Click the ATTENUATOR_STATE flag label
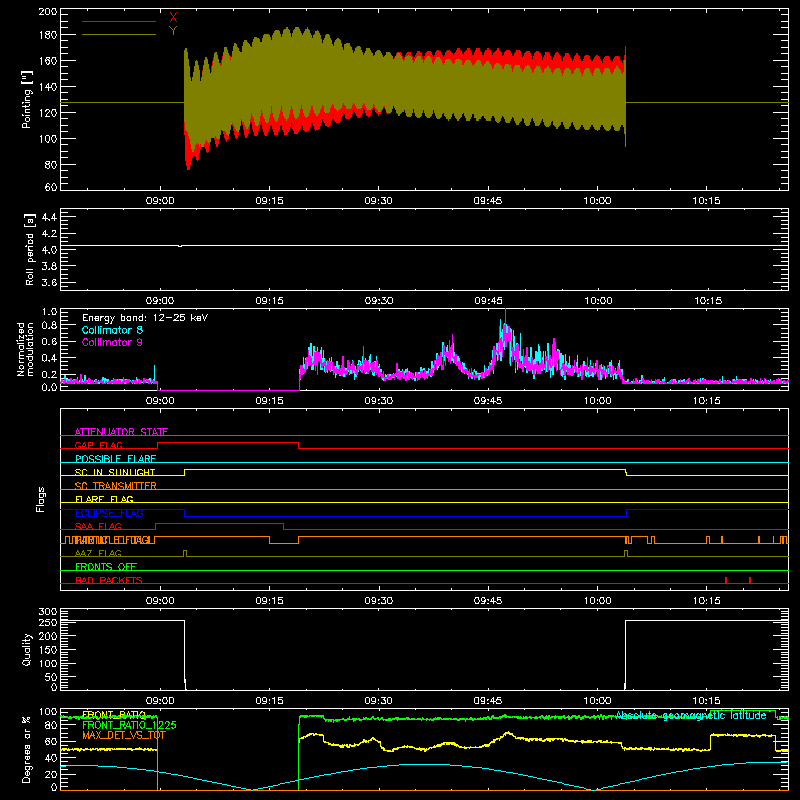Viewport: 800px width, 800px height. [121, 432]
